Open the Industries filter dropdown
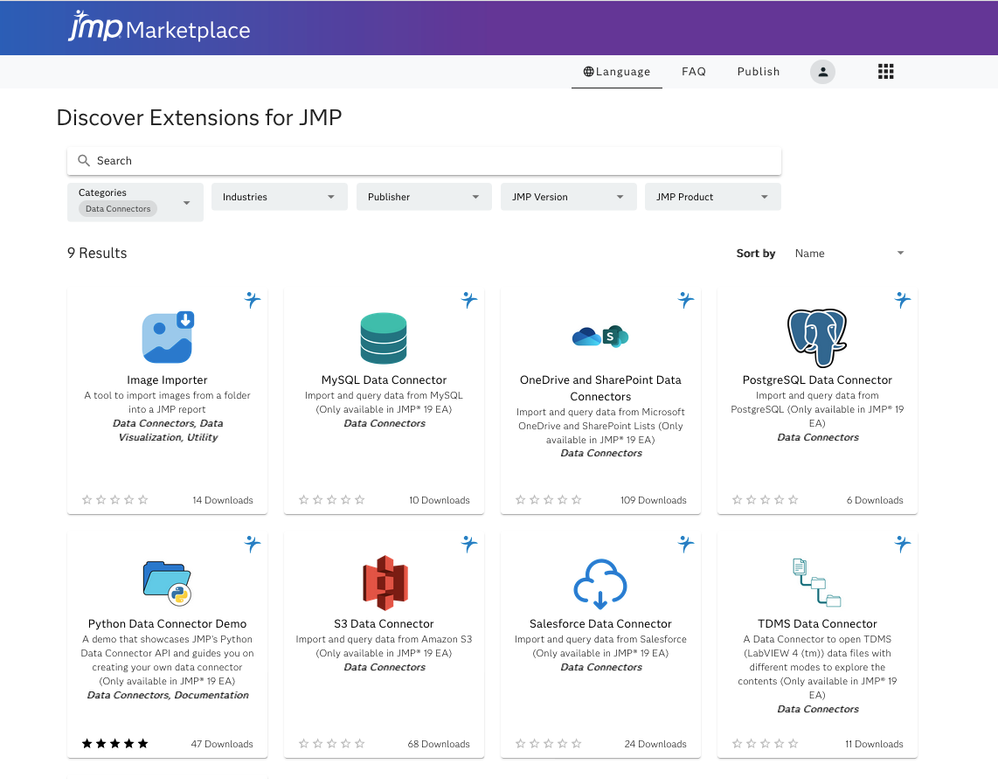This screenshot has height=779, width=998. tap(279, 197)
